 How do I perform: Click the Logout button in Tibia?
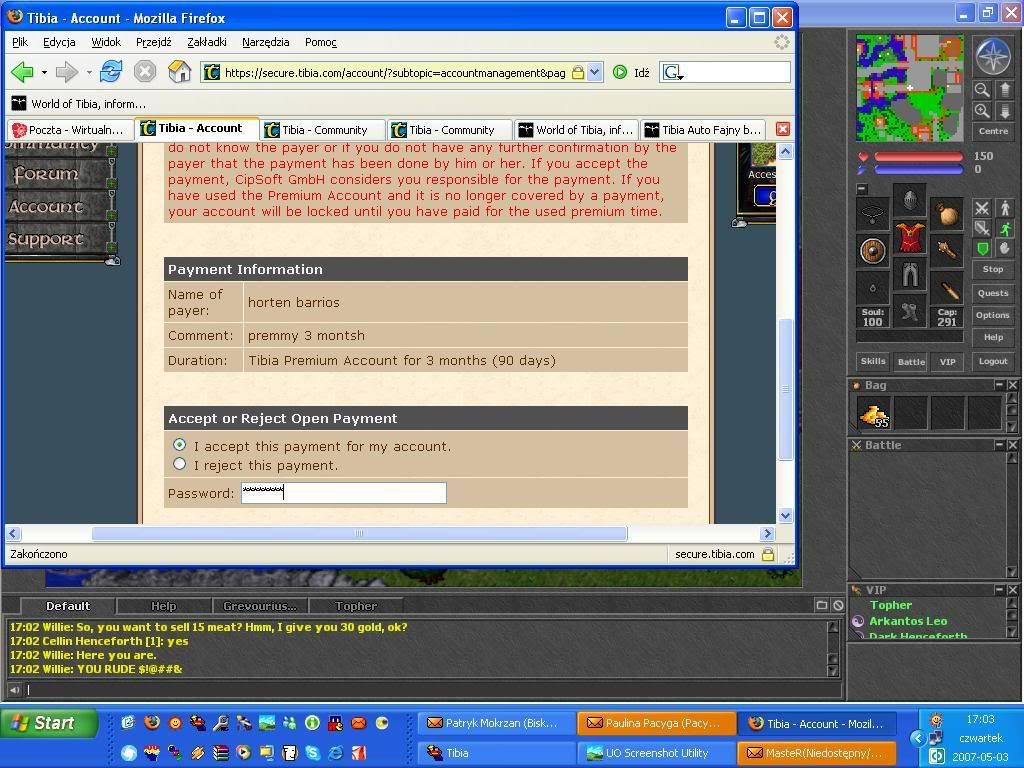click(x=993, y=361)
